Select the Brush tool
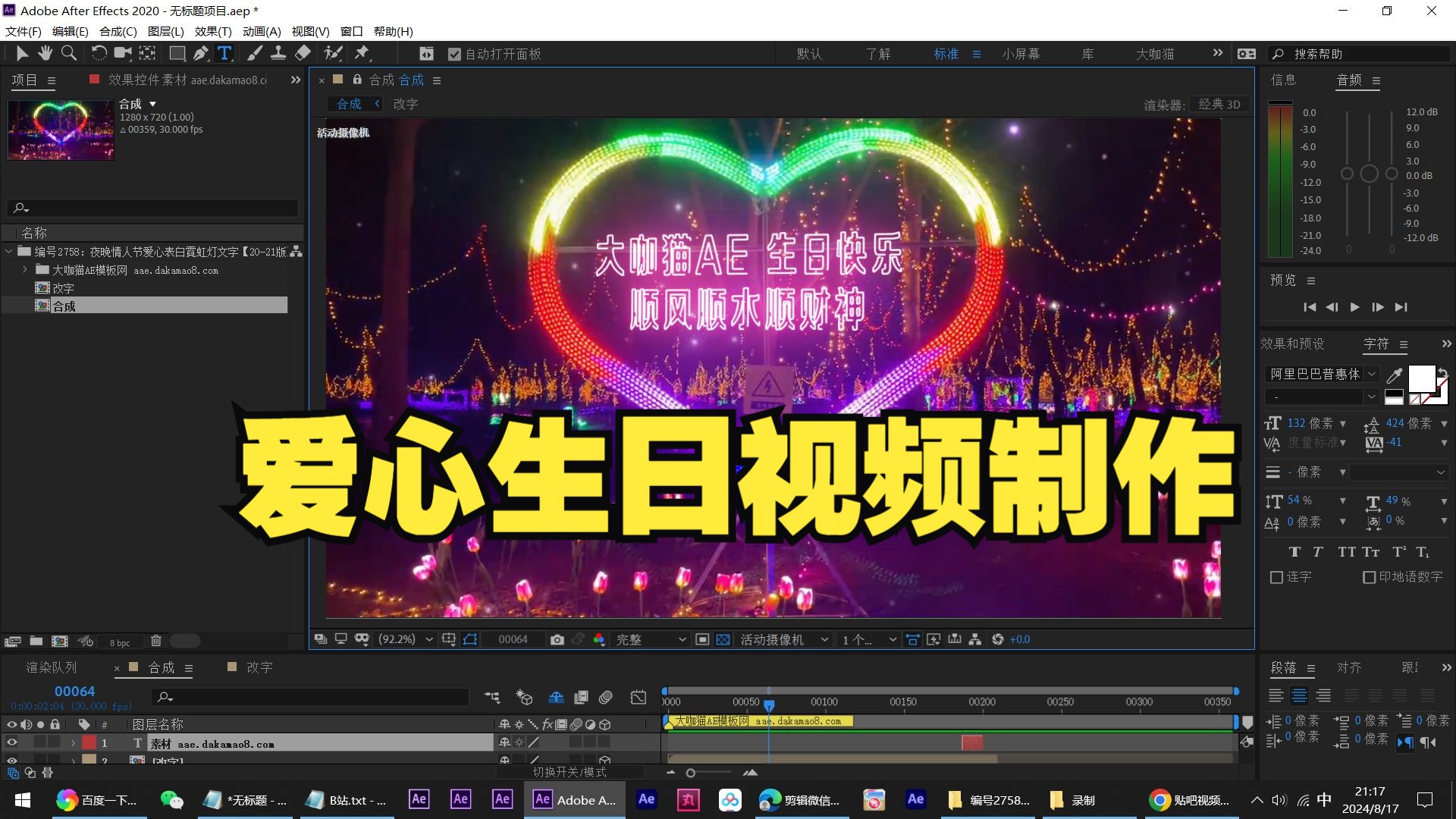The width and height of the screenshot is (1456, 819). coord(255,53)
